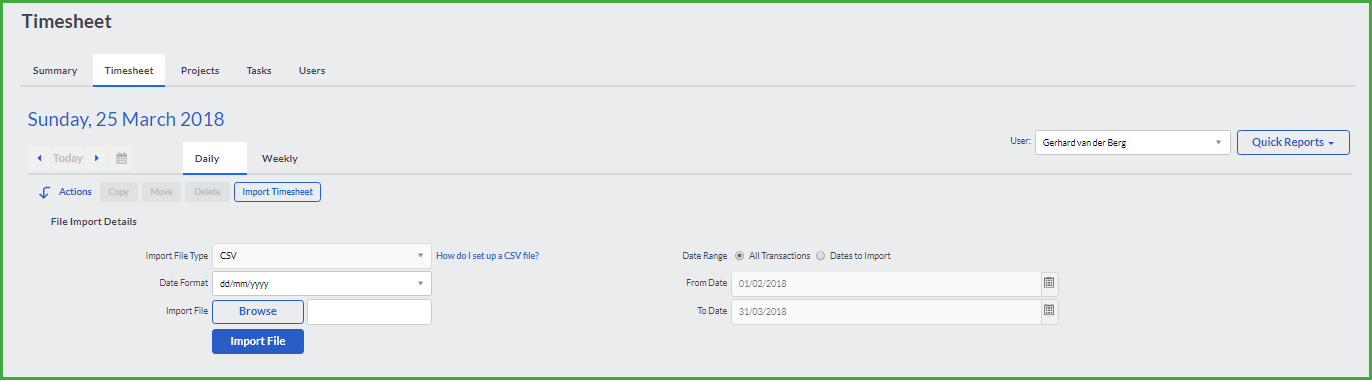Open 'How do I set up a CSV file?' link
1372x380 pixels.
point(488,256)
